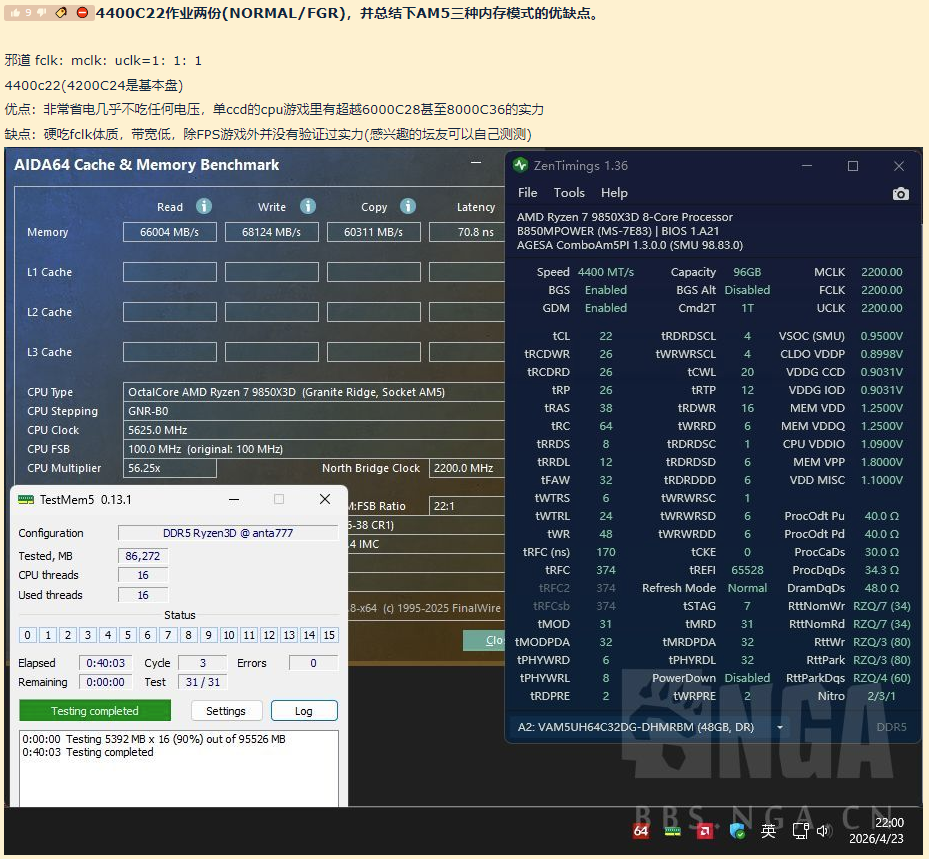The height and width of the screenshot is (859, 929).
Task: Open the Tools menu in ZenTimings
Action: (x=569, y=193)
